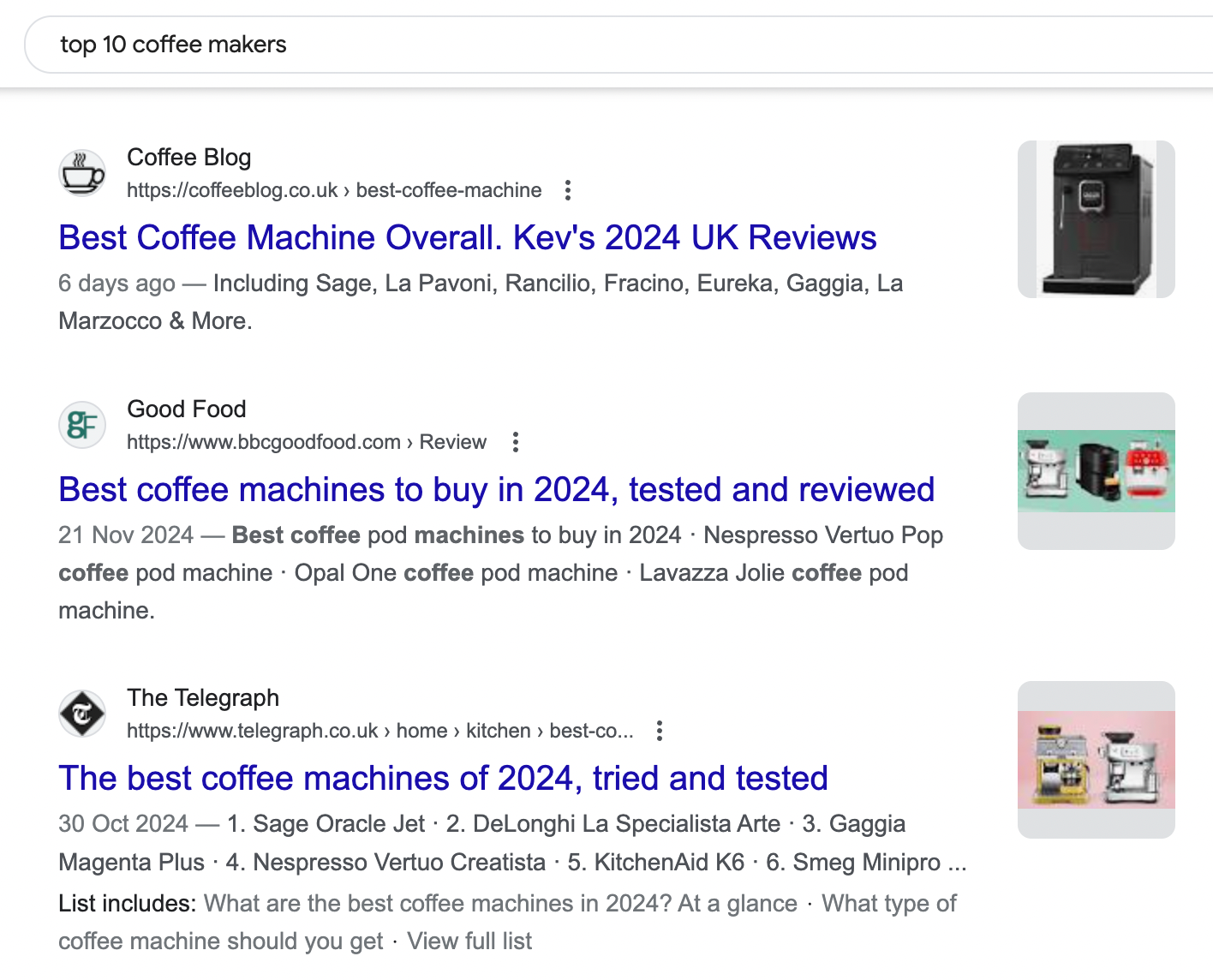
Task: Click the black espresso machine thumbnail image
Action: [1096, 219]
